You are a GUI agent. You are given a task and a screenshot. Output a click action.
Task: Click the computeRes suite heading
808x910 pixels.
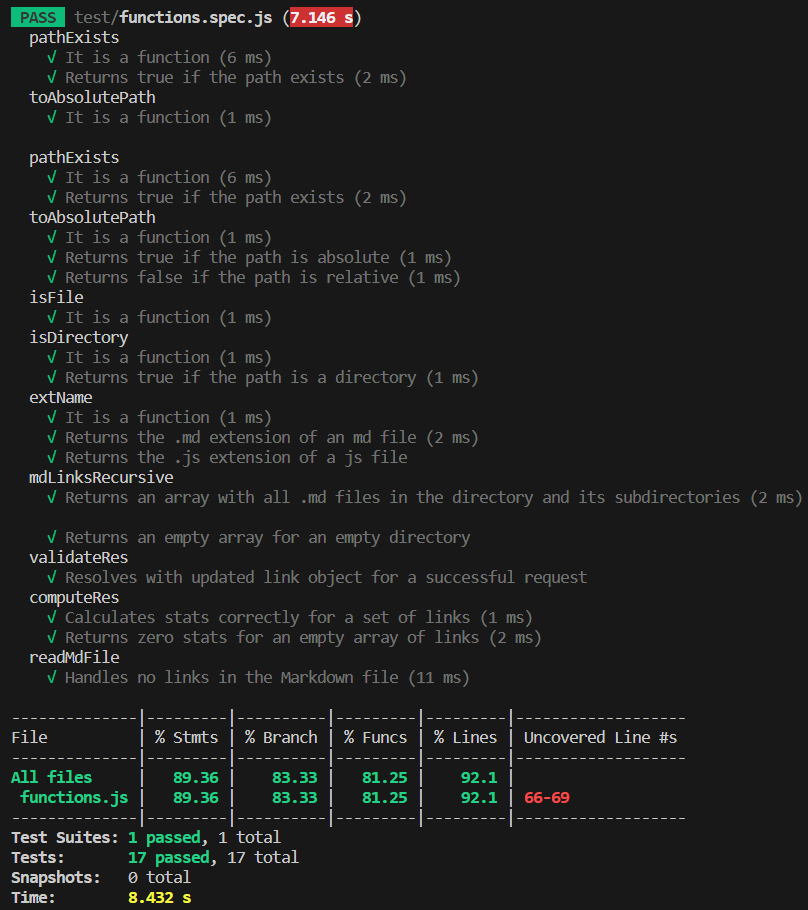pos(74,597)
